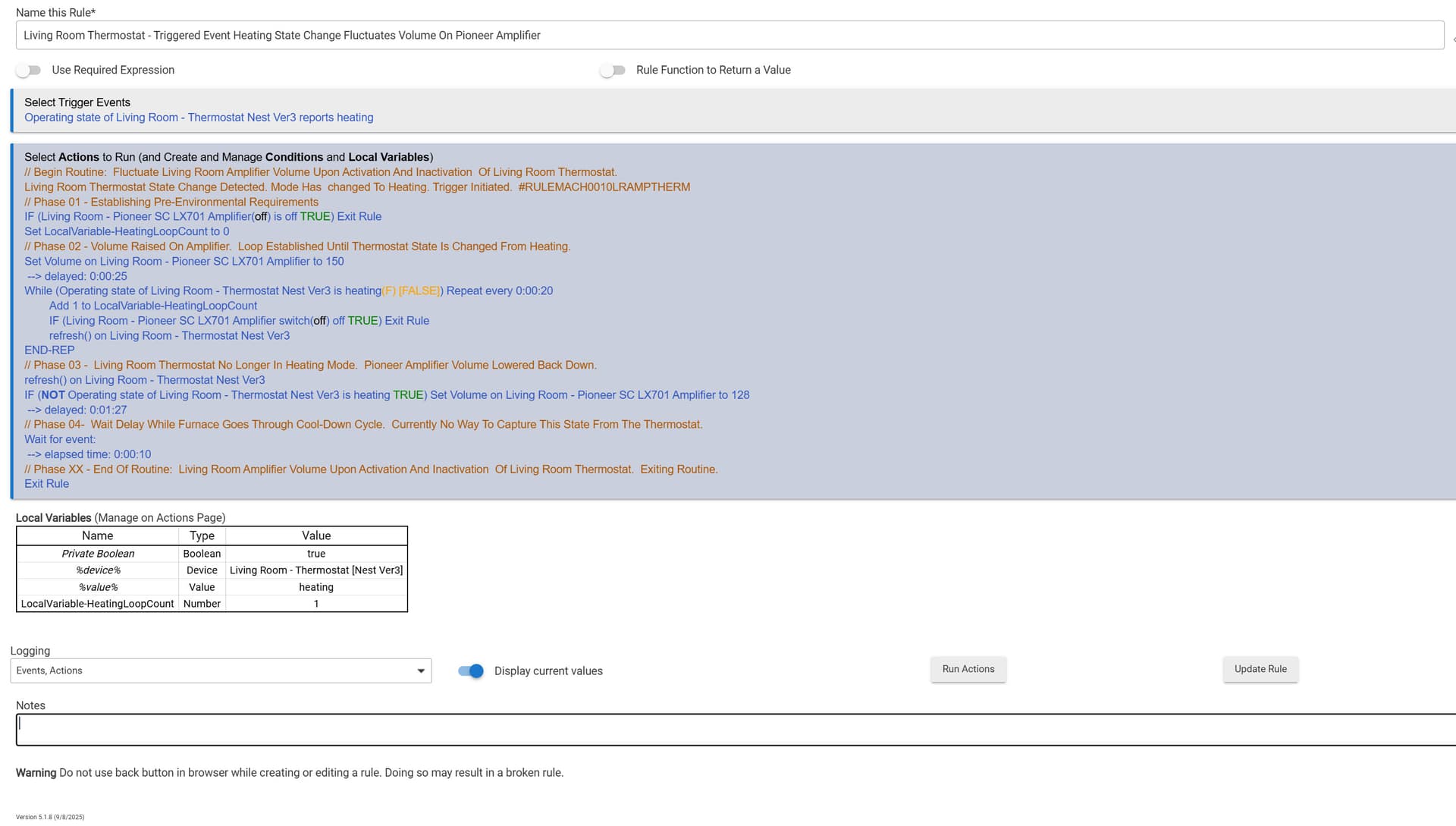Open trigger event for Thermostat reports heating
Viewport: 1456px width, 826px height.
(199, 118)
